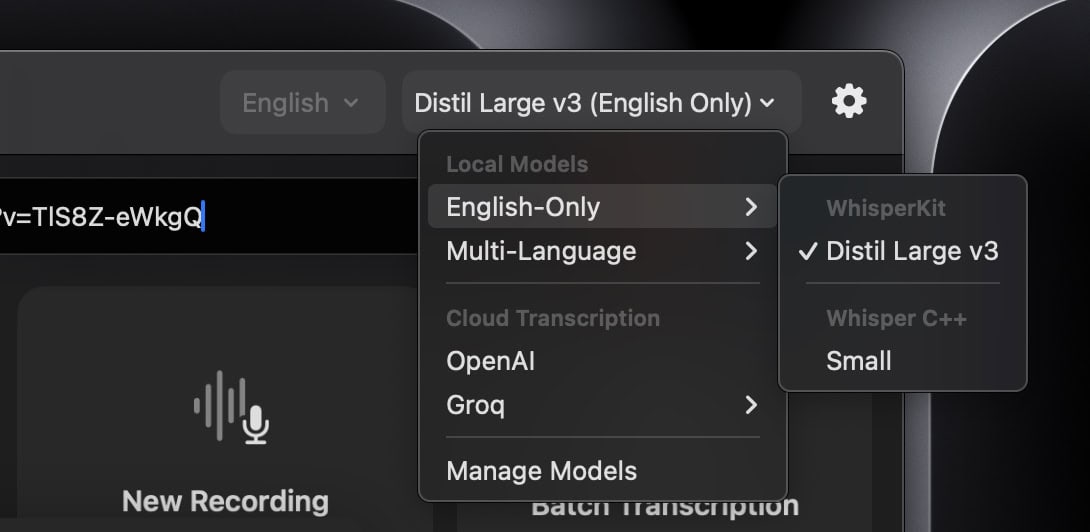Click the New Recording microphone waveform icon
This screenshot has height=532, width=1090.
click(x=231, y=409)
